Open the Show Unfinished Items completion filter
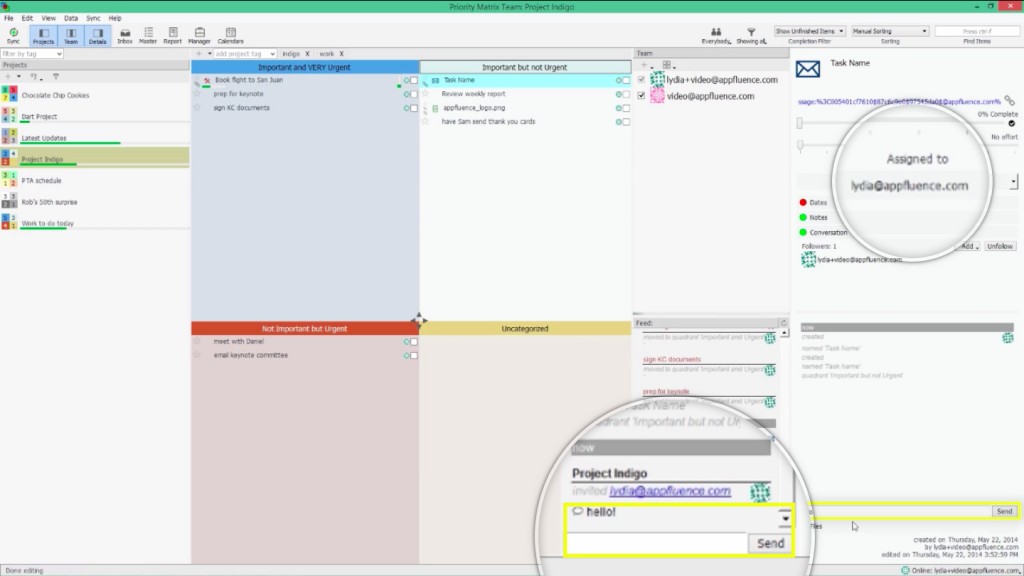This screenshot has width=1024, height=576. click(x=809, y=31)
